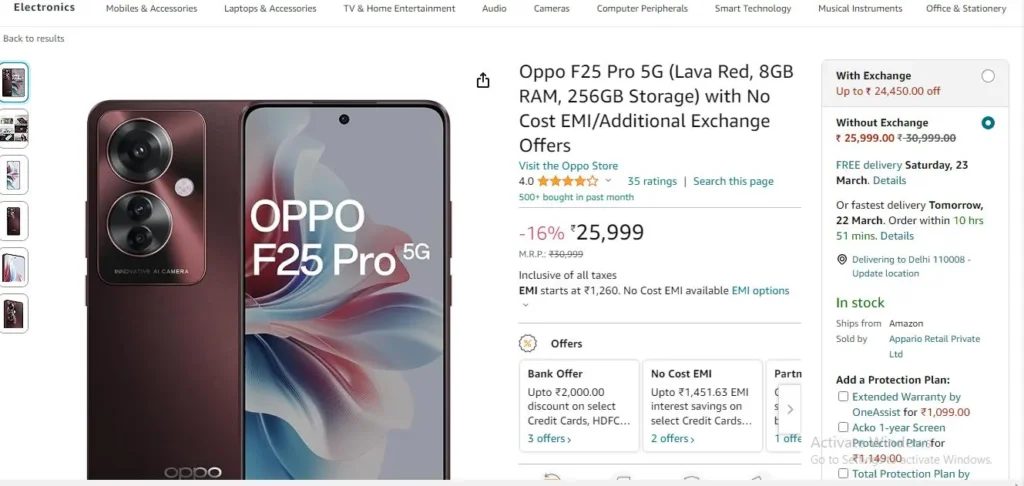This screenshot has height=486, width=1024.
Task: Open Mobiles & Accessories menu
Action: (x=152, y=8)
